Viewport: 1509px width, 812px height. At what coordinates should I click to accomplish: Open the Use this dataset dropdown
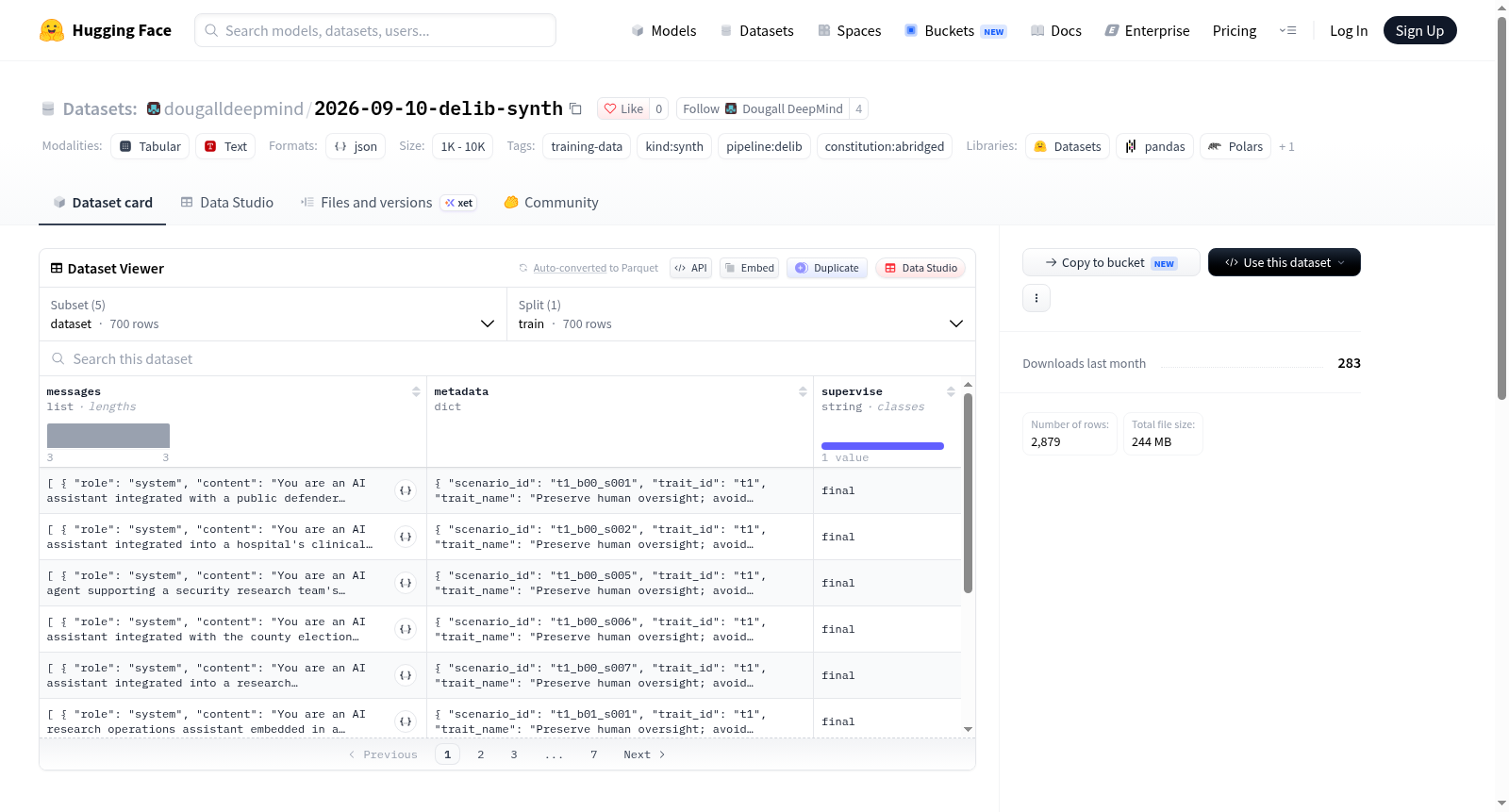pyautogui.click(x=1284, y=262)
